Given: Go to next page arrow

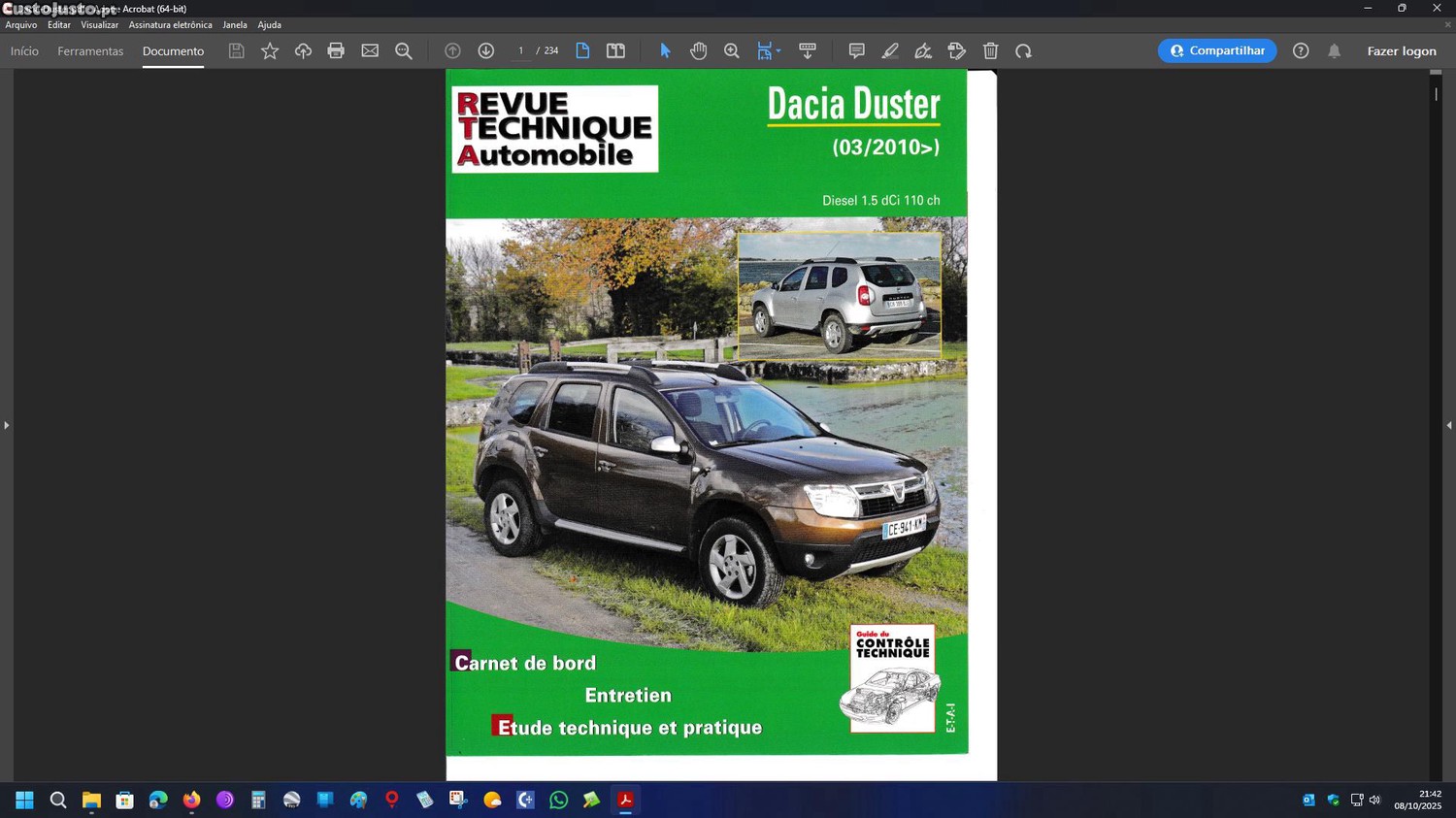Looking at the screenshot, I should [x=486, y=51].
